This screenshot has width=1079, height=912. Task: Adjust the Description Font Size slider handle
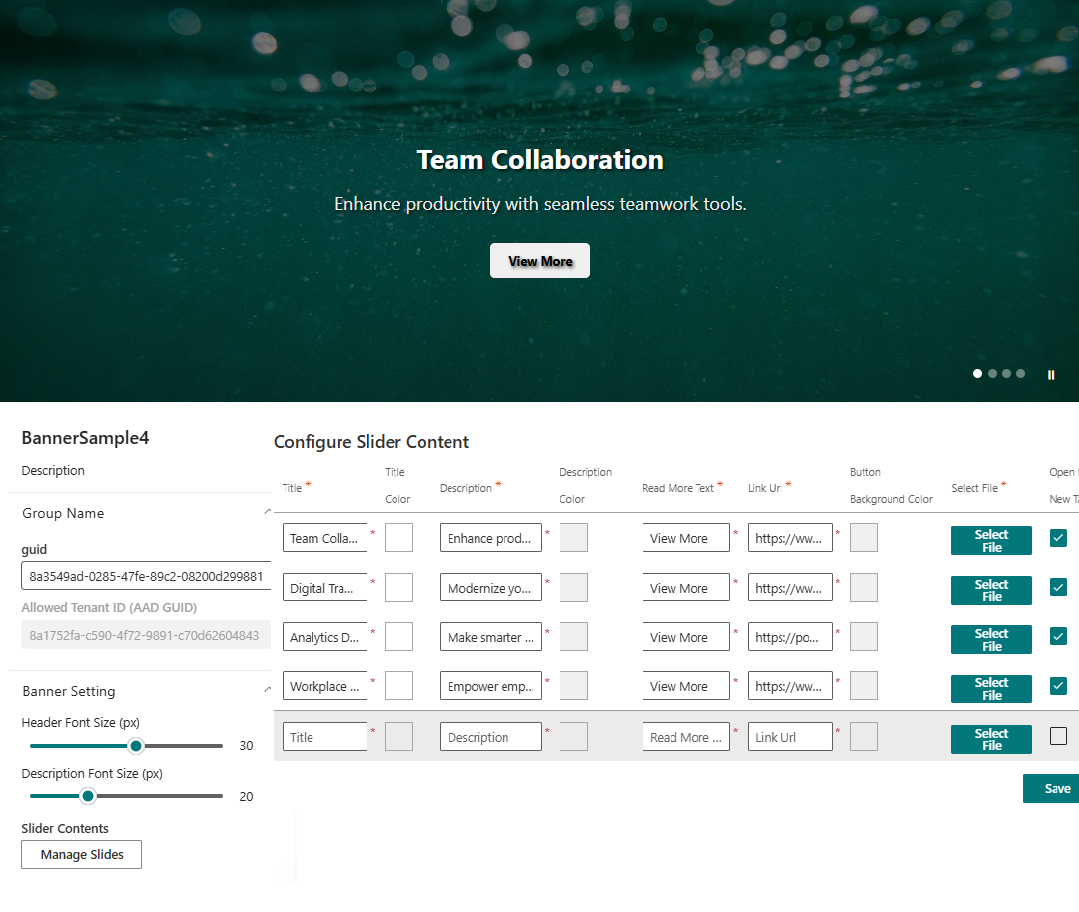(87, 796)
